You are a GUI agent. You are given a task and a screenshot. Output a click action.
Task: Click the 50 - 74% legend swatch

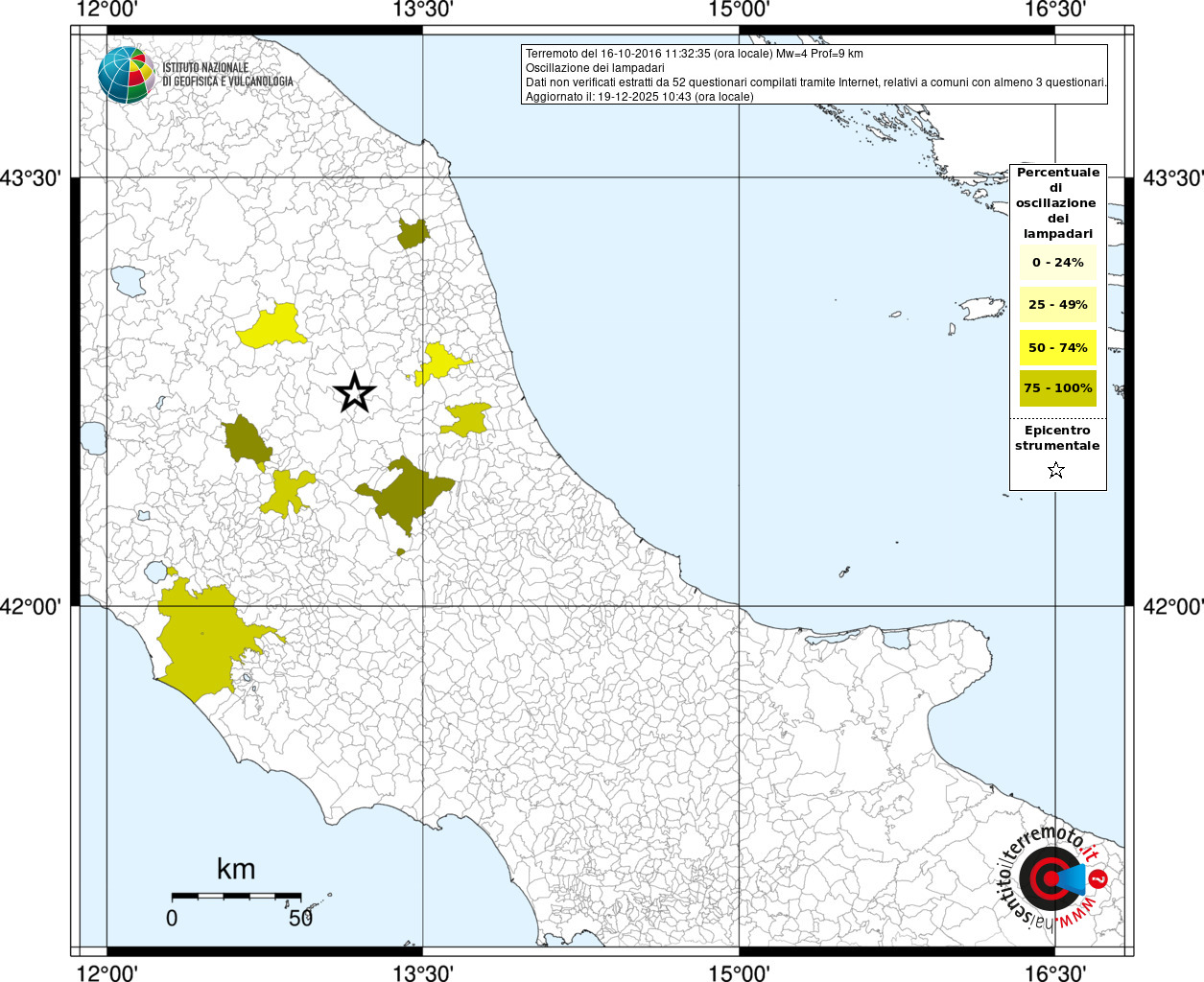coord(1057,347)
